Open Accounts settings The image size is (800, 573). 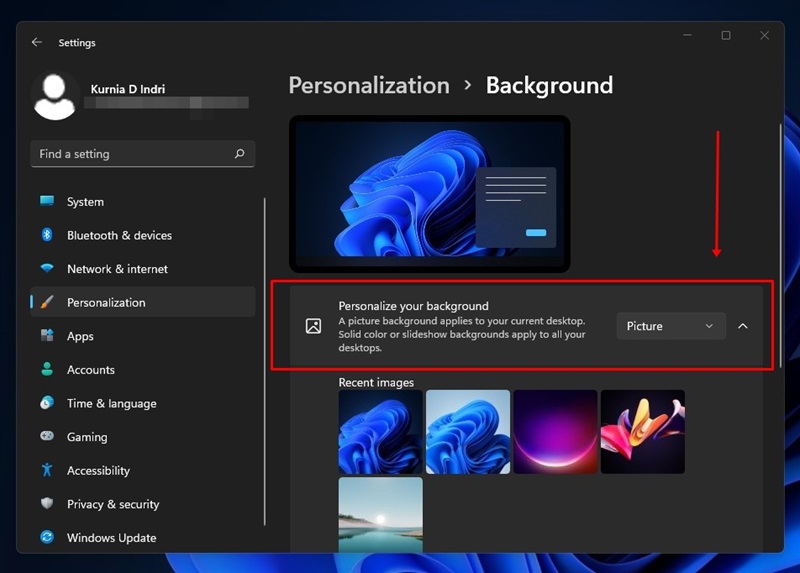click(x=143, y=370)
